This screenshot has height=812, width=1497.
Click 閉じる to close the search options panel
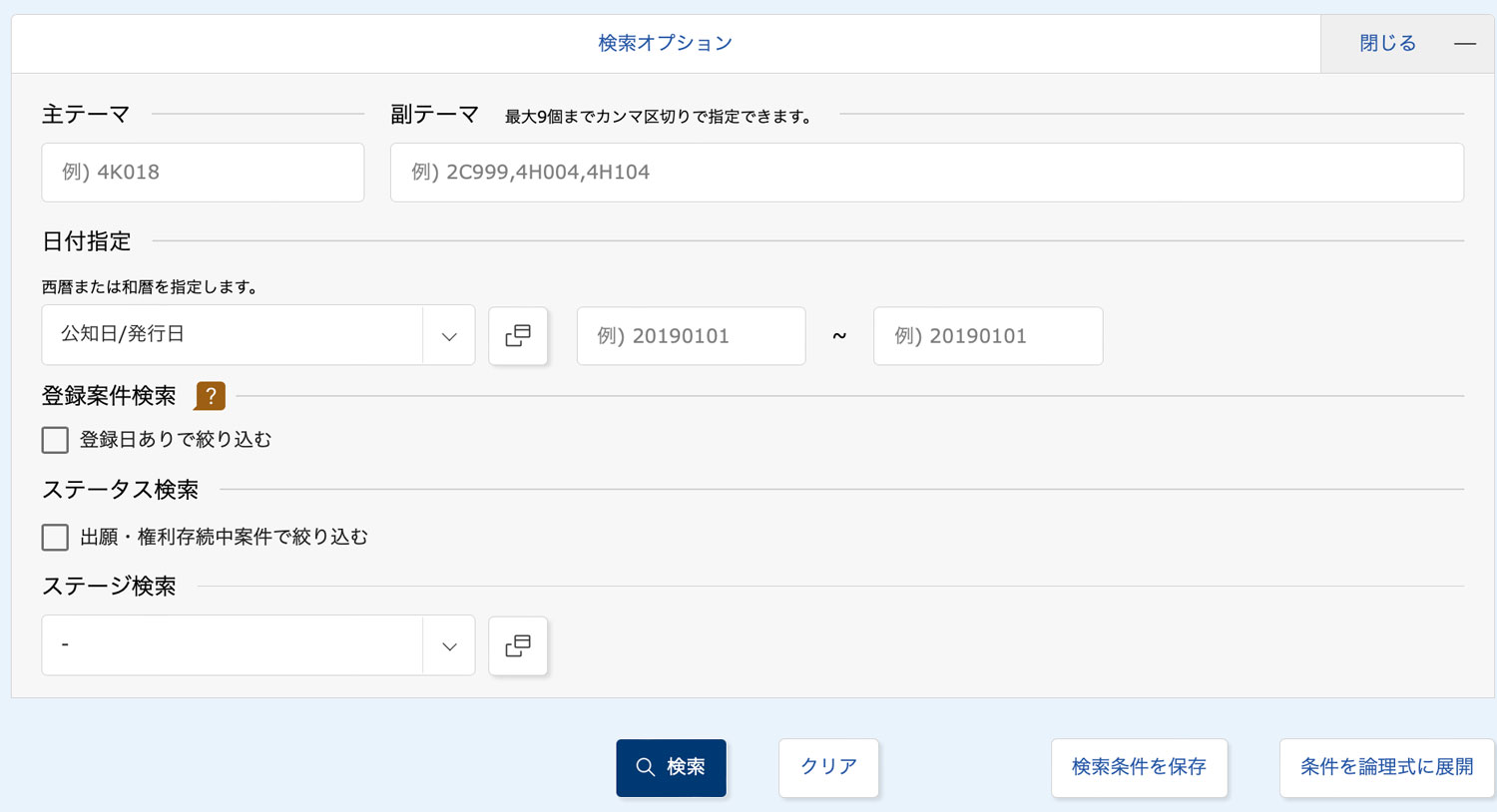click(1386, 43)
